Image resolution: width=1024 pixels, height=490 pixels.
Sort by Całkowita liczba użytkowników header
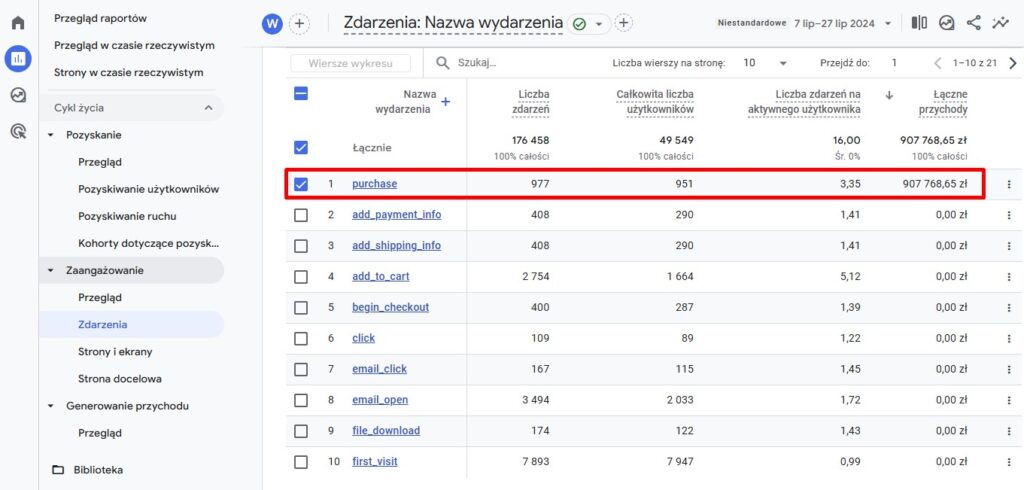[655, 103]
